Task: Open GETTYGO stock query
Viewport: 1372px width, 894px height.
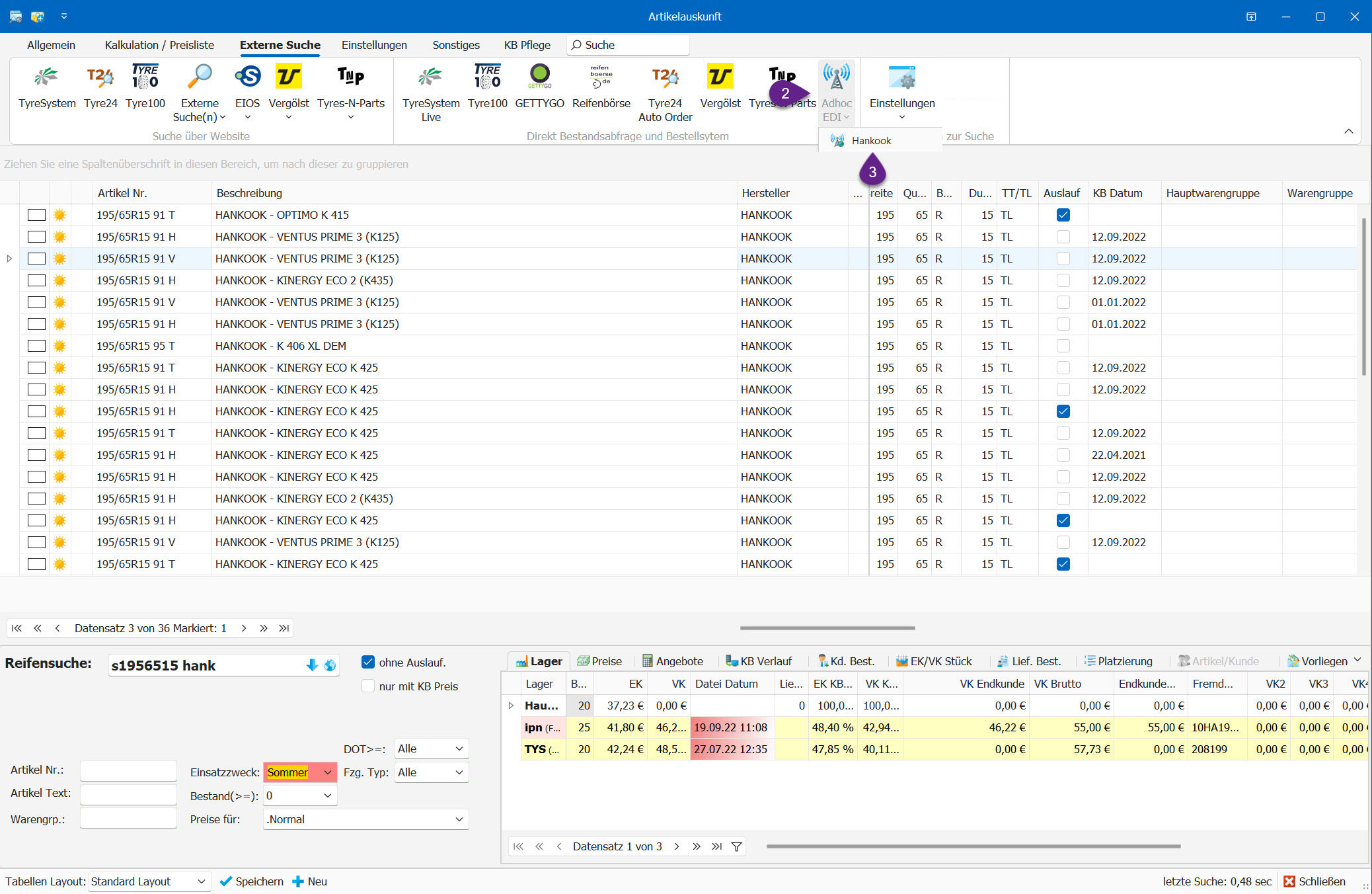Action: (x=540, y=87)
